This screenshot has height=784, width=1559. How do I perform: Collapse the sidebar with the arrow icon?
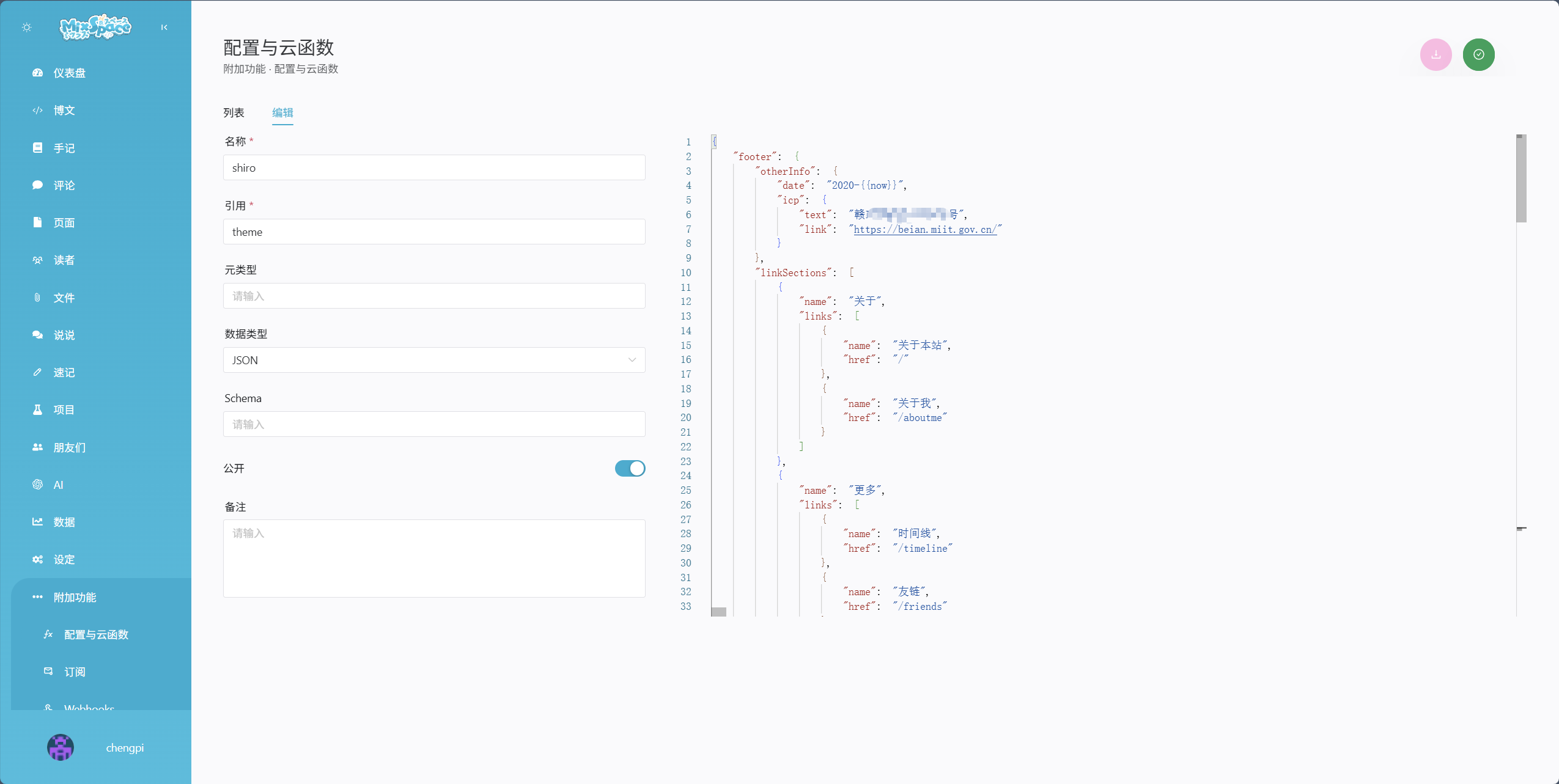click(164, 27)
